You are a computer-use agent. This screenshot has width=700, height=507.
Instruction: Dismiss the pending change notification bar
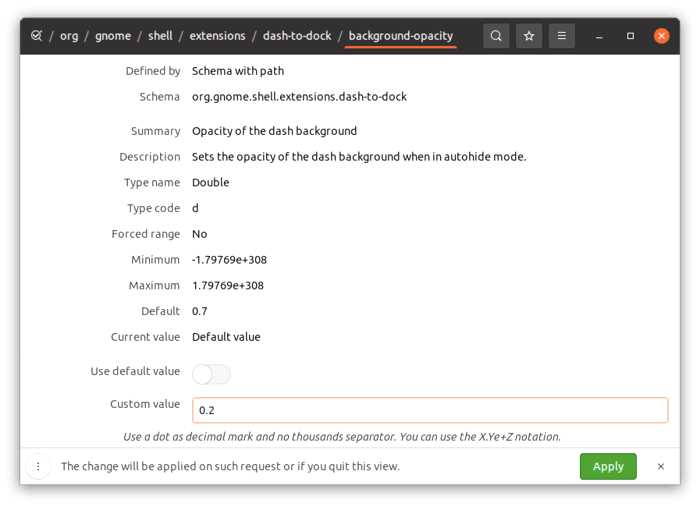[660, 466]
